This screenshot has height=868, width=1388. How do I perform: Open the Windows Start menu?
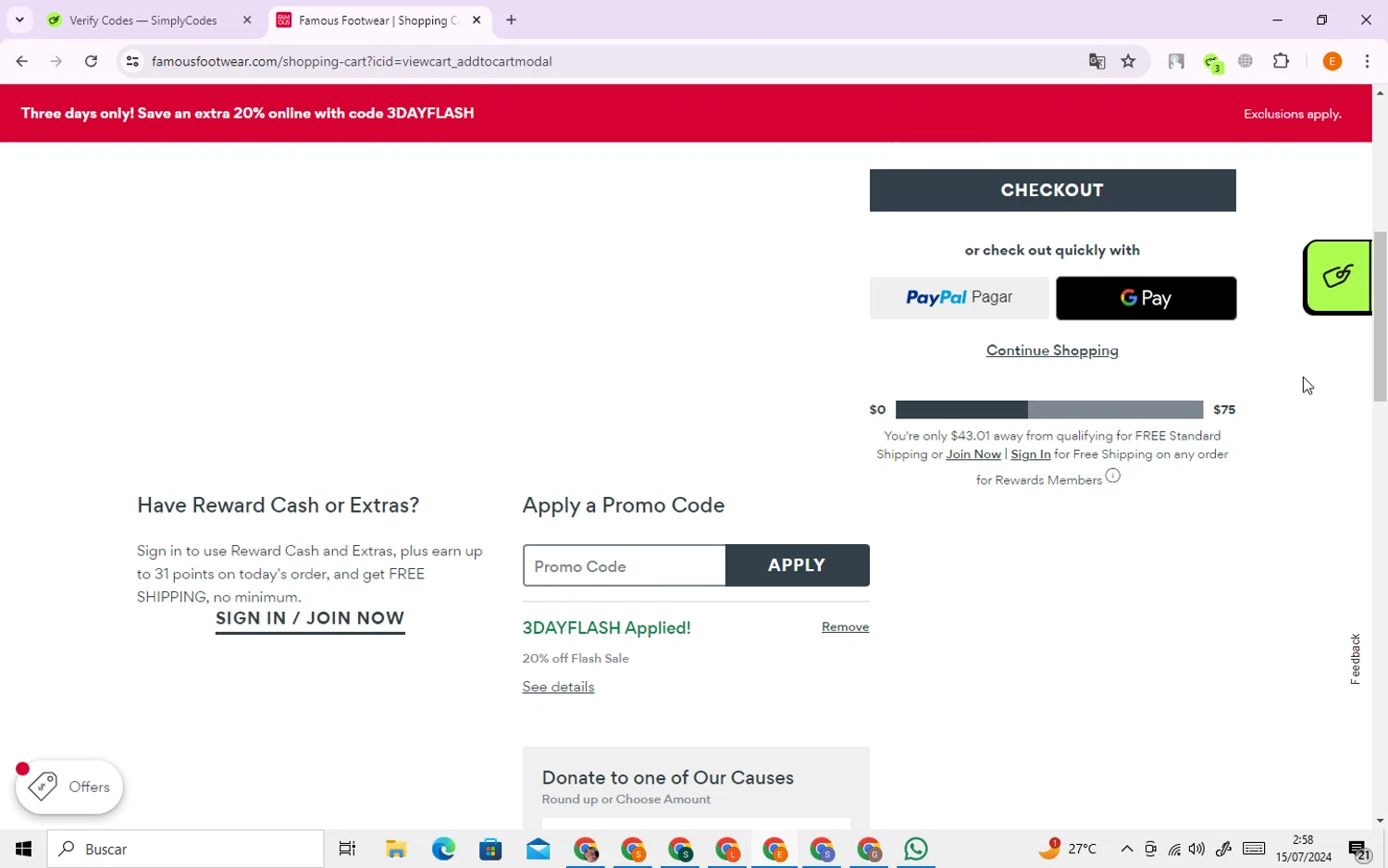click(x=23, y=849)
